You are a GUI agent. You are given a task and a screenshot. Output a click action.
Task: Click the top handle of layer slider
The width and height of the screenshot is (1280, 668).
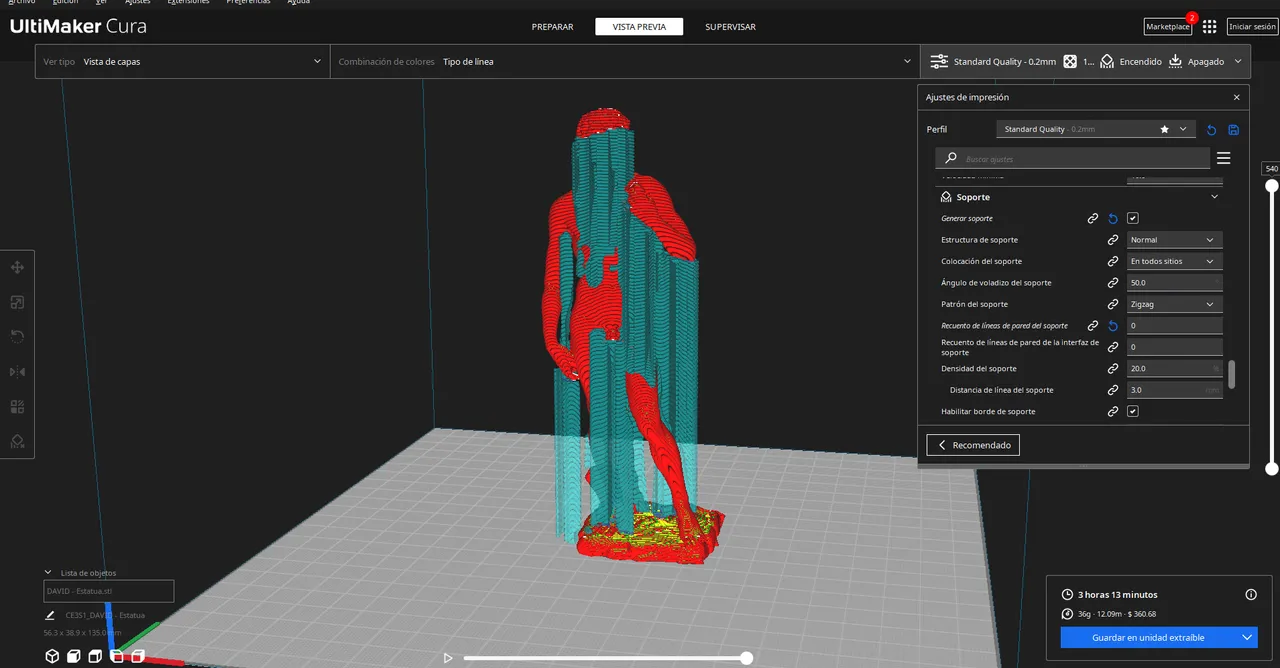point(1272,185)
